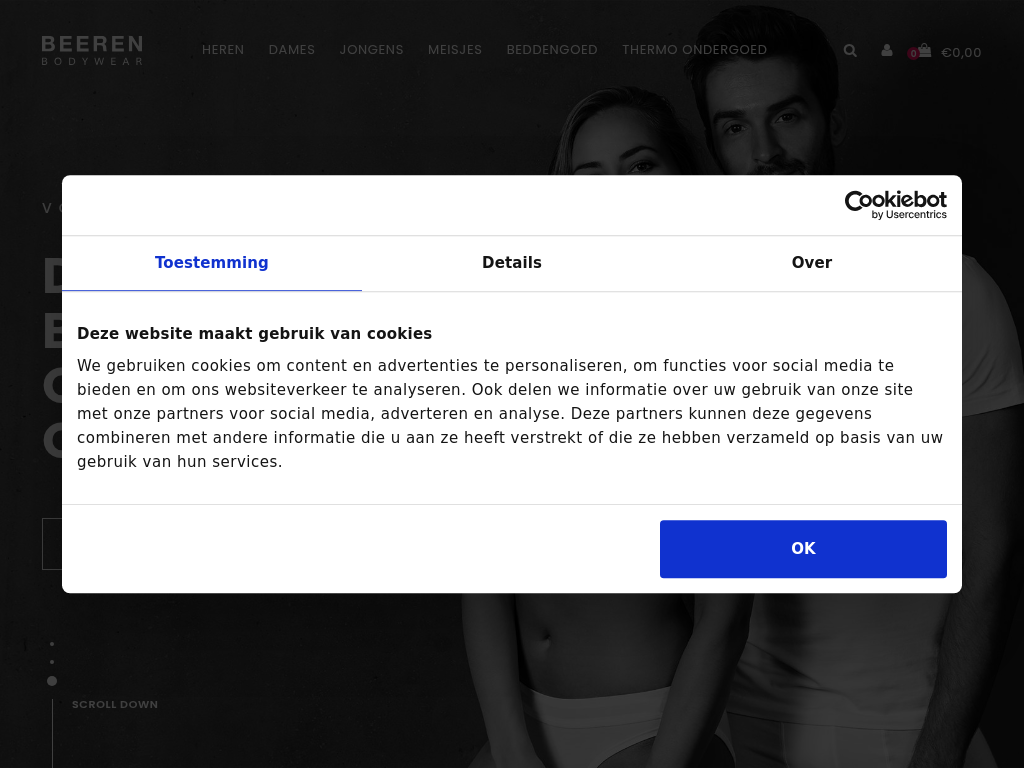Screen dimensions: 1024x768
Task: Open the shopping bag cart icon
Action: point(924,50)
